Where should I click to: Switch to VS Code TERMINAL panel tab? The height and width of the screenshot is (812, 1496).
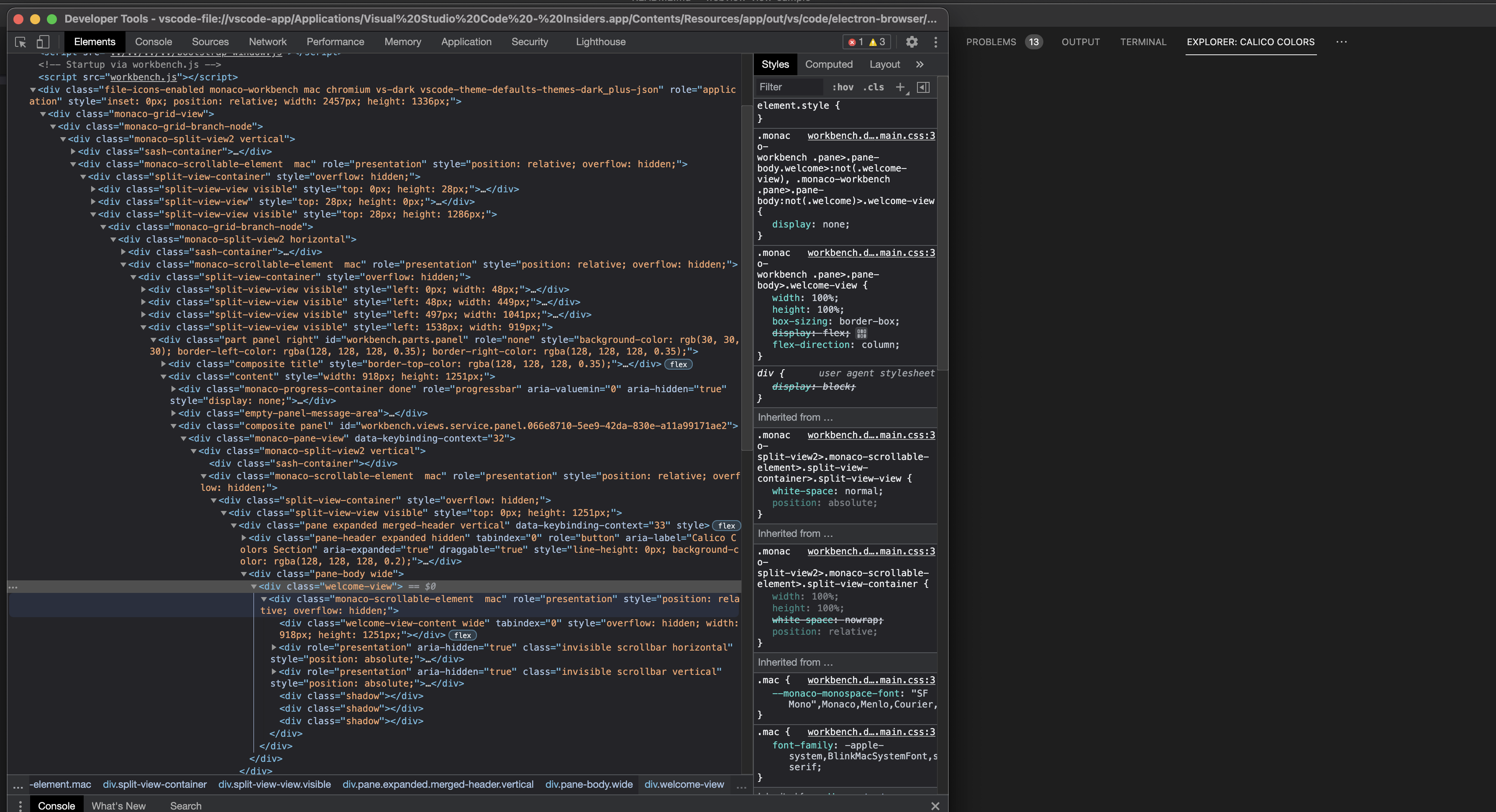coord(1143,42)
